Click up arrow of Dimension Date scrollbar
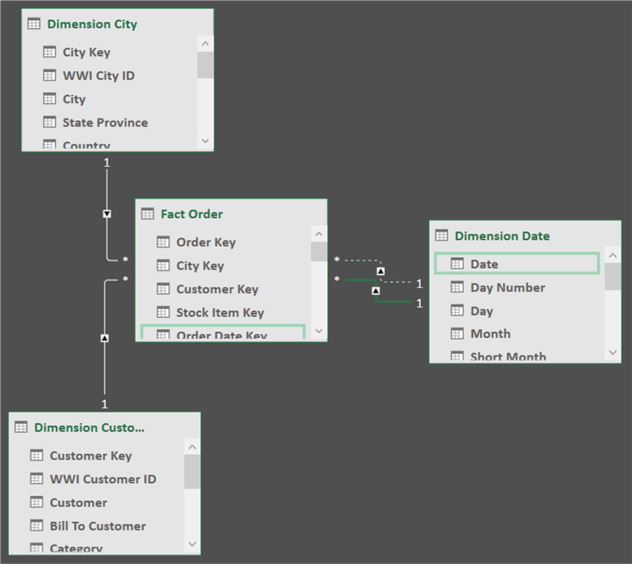This screenshot has width=632, height=564. click(x=613, y=255)
